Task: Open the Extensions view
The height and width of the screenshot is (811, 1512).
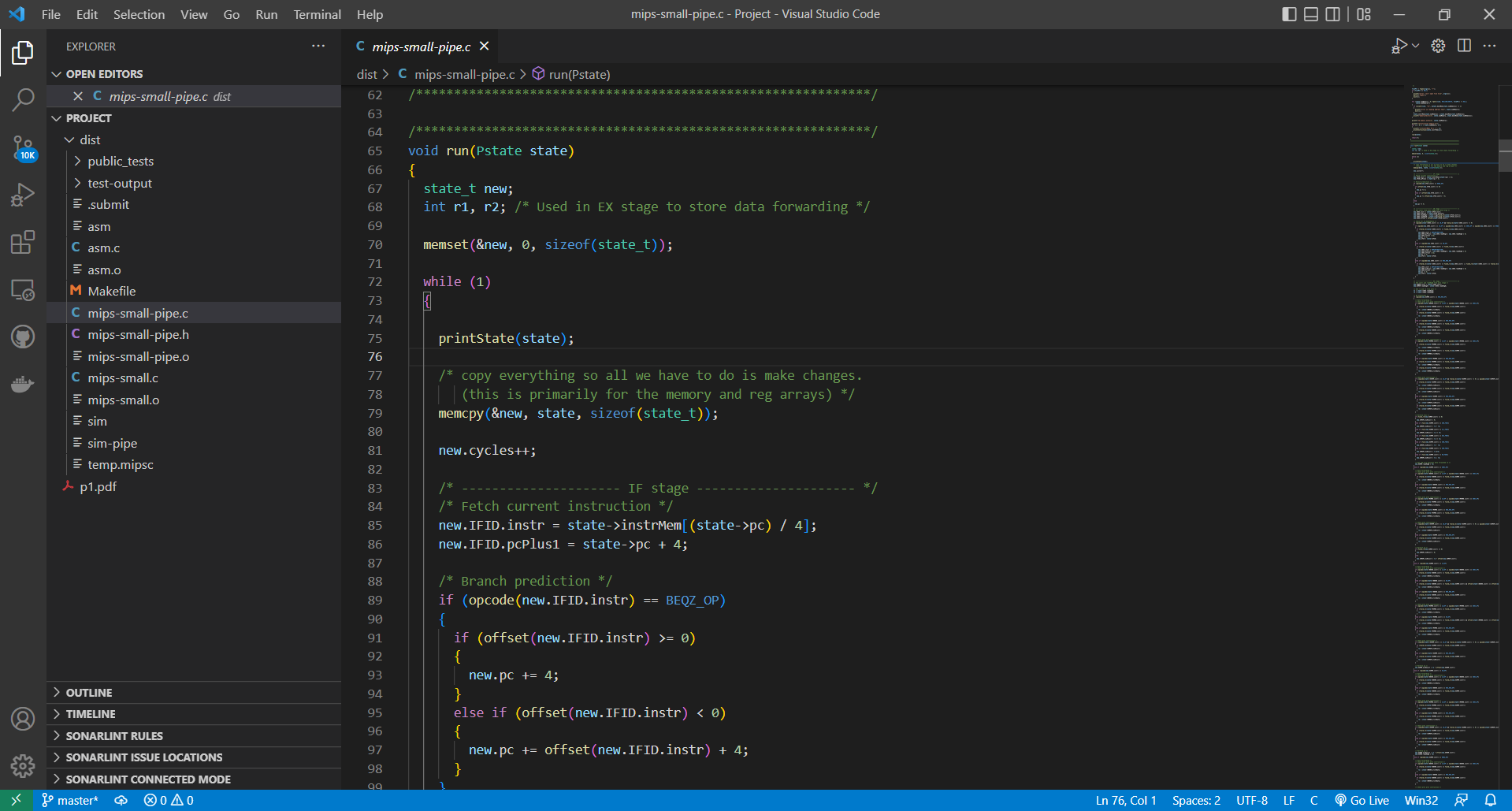Action: pyautogui.click(x=23, y=242)
